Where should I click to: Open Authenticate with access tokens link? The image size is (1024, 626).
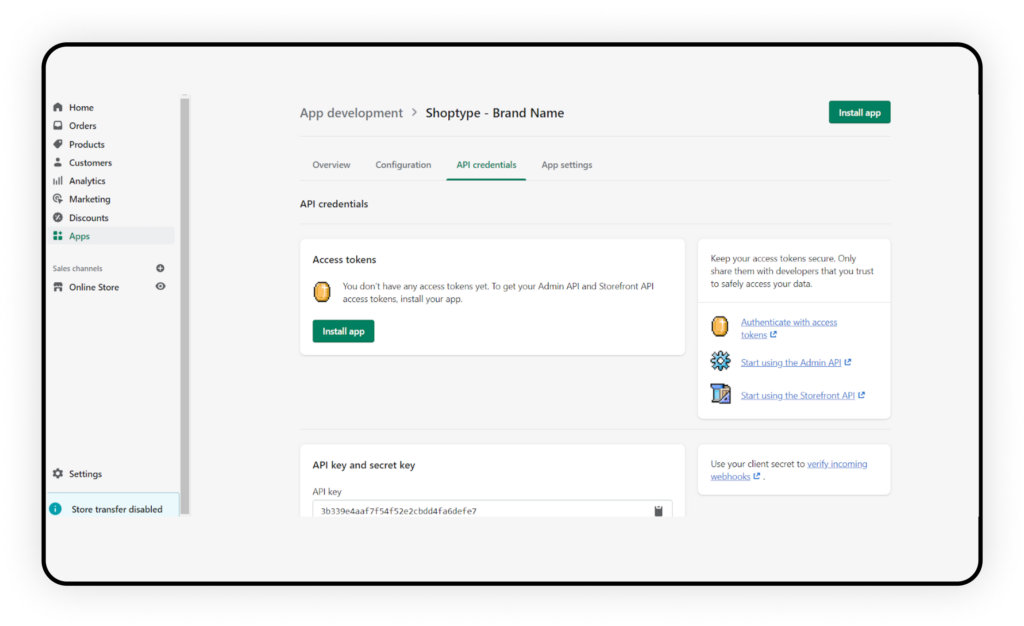[x=788, y=328]
